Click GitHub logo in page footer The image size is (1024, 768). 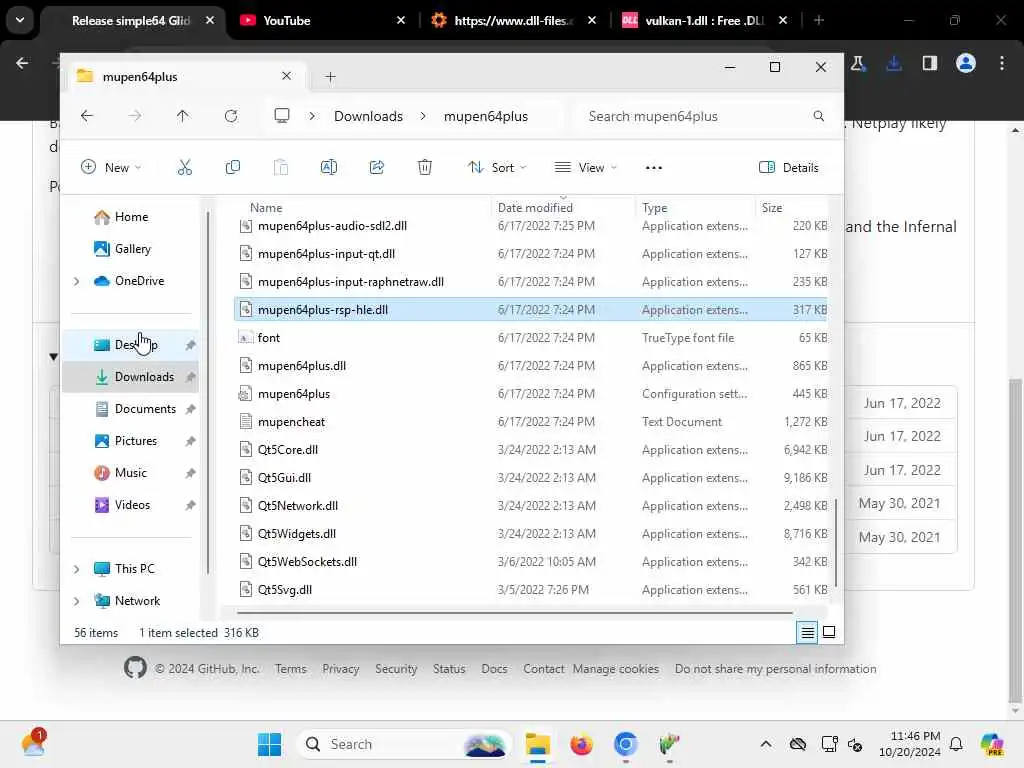[x=135, y=668]
